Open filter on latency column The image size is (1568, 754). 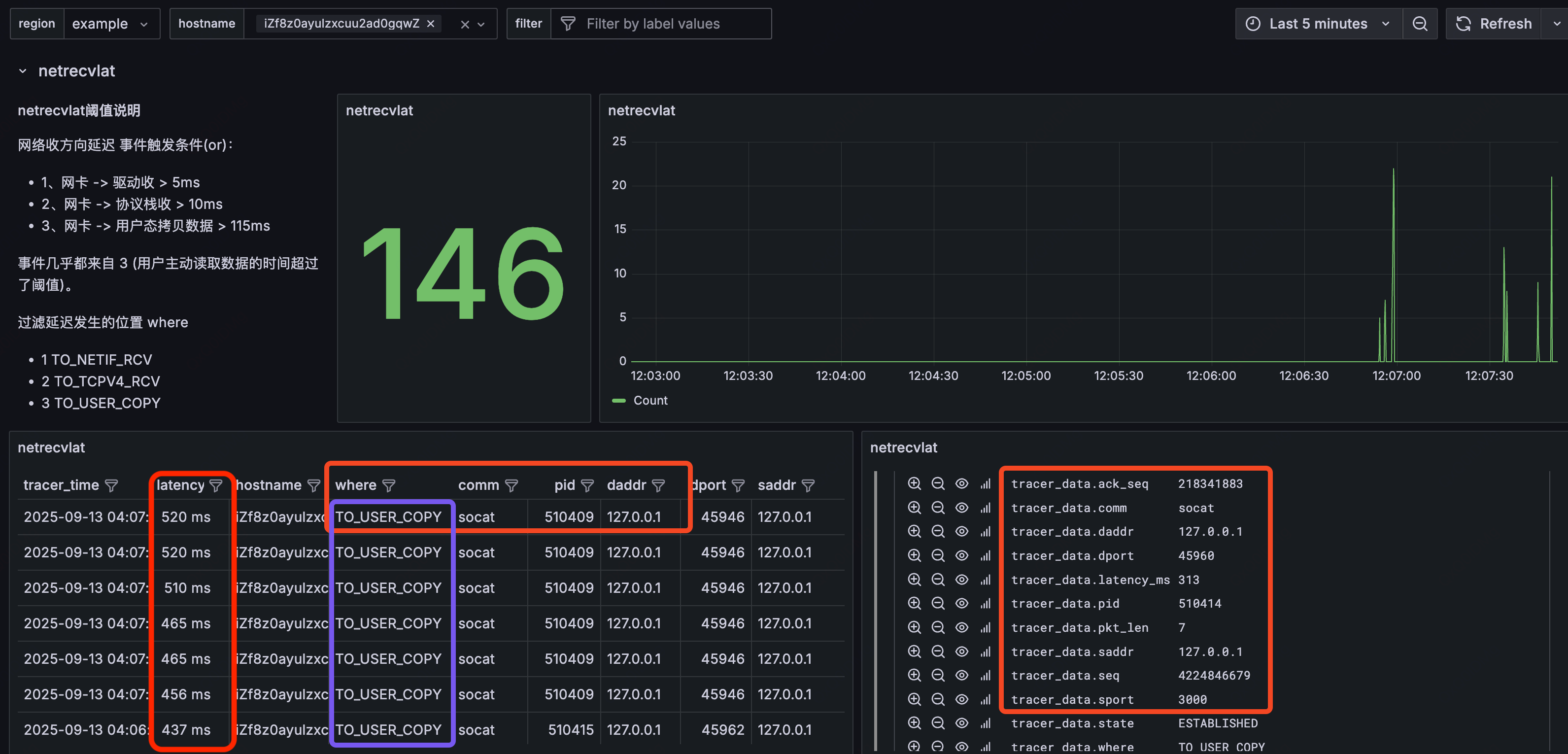click(x=216, y=485)
